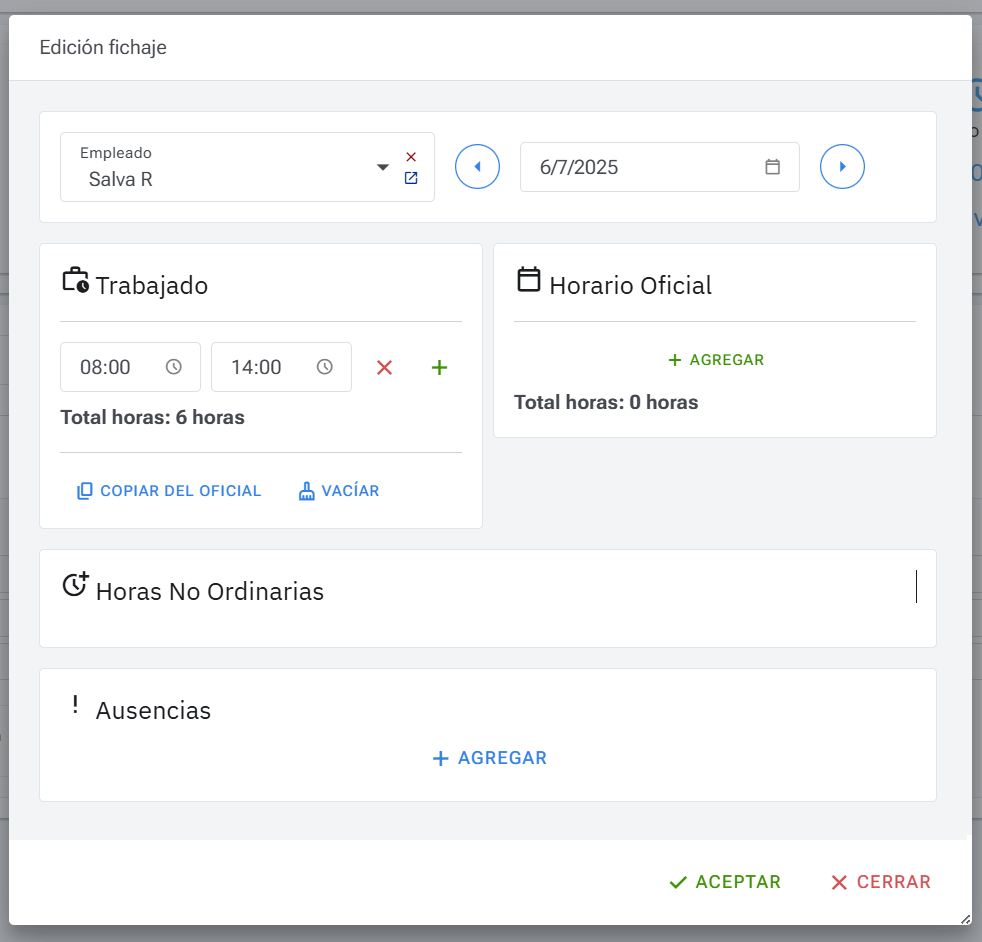Viewport: 982px width, 942px height.
Task: Open employee record via external link icon
Action: 411,178
